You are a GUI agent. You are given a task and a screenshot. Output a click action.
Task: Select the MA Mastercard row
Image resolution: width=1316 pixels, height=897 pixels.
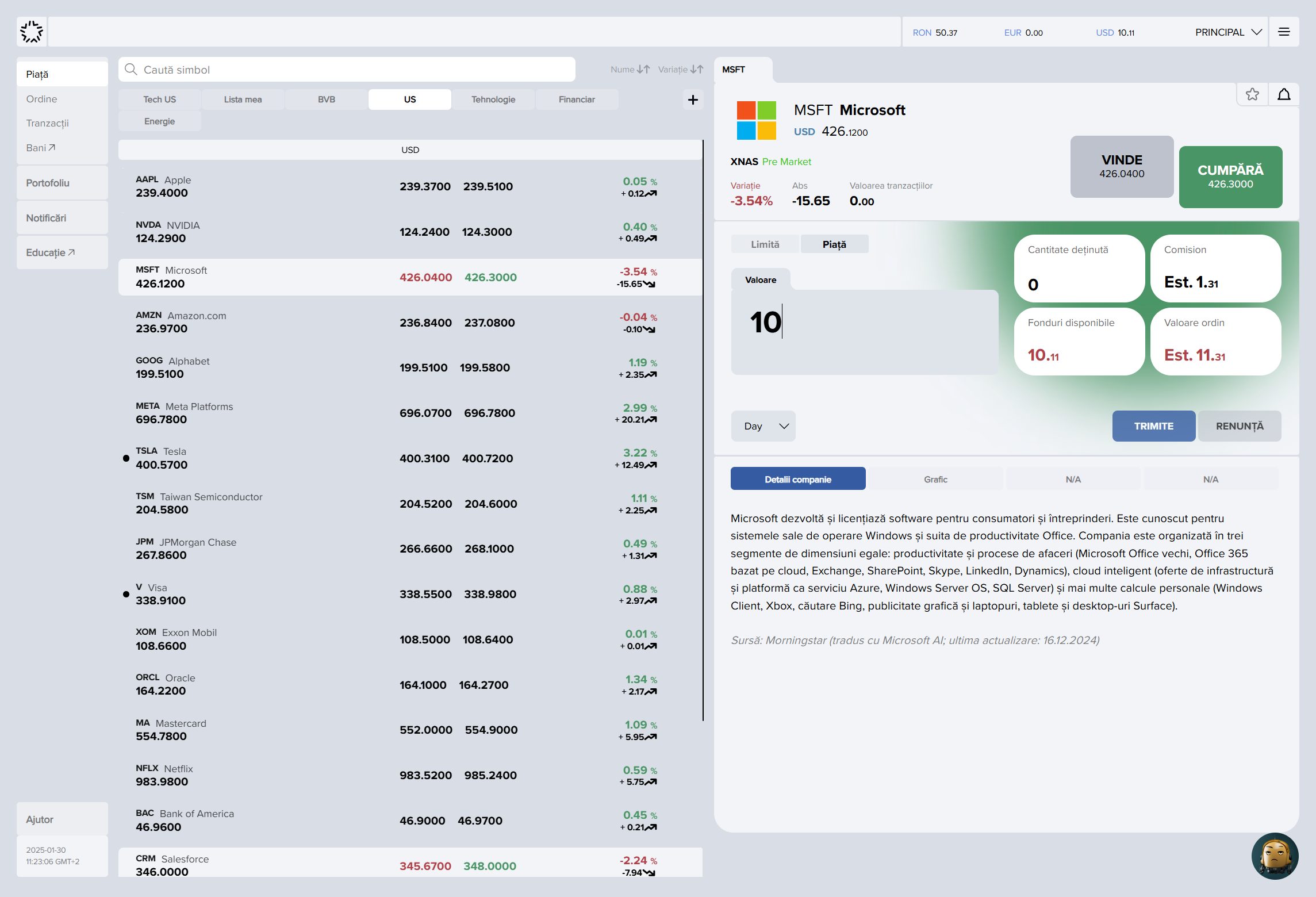[410, 730]
